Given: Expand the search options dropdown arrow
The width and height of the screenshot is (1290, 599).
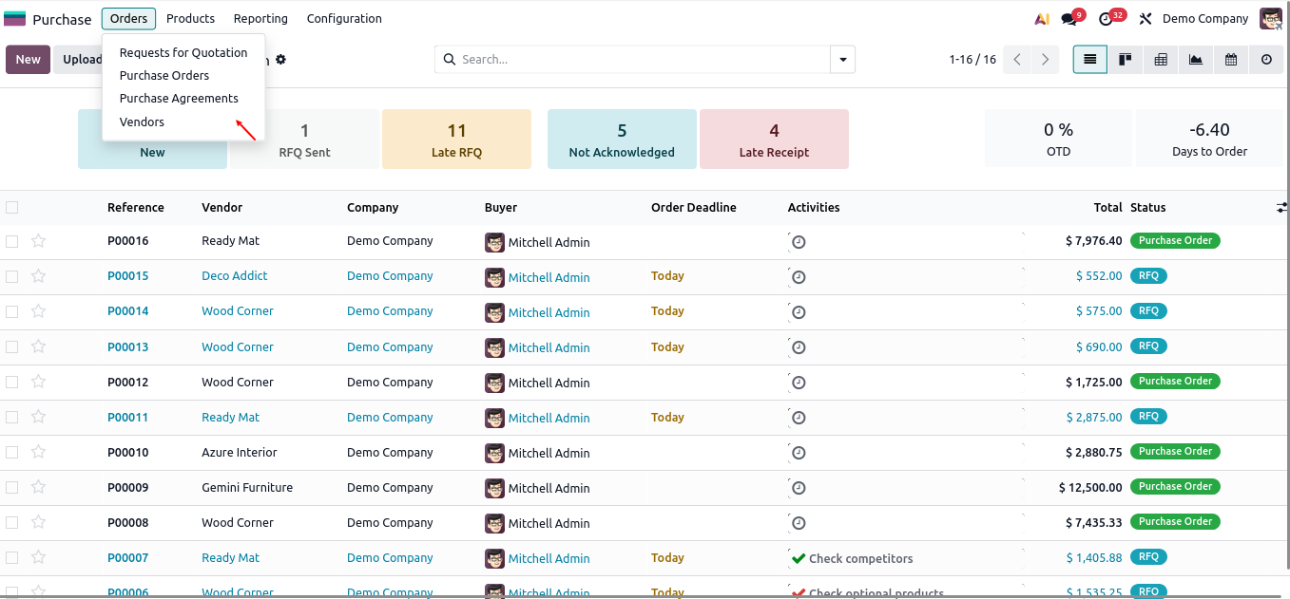Looking at the screenshot, I should click(843, 60).
